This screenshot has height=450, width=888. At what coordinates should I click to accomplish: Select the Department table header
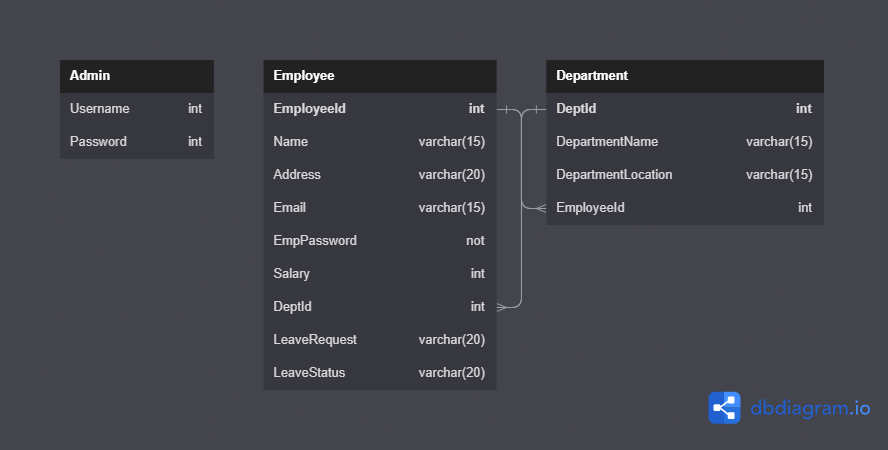pos(684,76)
